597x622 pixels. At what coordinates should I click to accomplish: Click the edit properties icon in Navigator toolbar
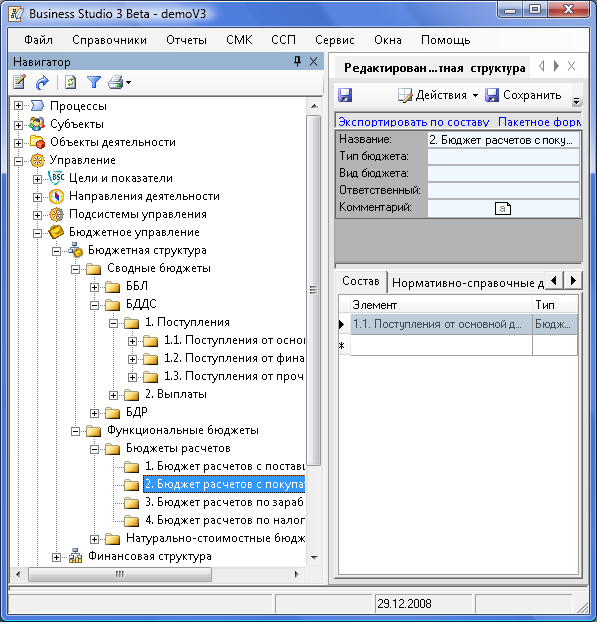point(19,82)
